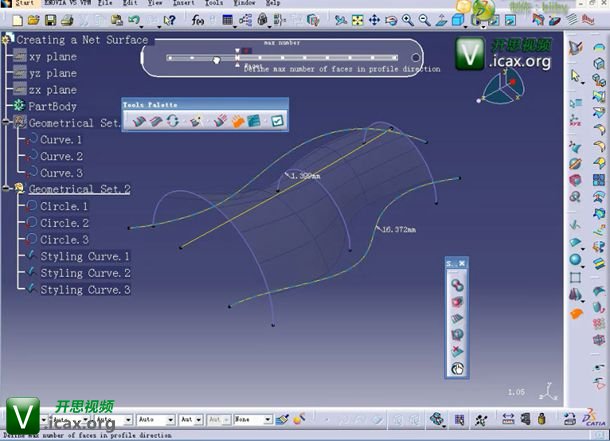Viewport: 610px width, 441px height.
Task: Click the swap arrows icon in Tools Palette
Action: 173,121
